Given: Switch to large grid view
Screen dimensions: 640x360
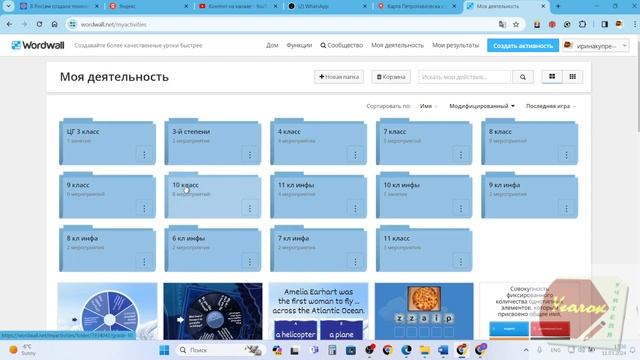Looking at the screenshot, I should click(552, 77).
